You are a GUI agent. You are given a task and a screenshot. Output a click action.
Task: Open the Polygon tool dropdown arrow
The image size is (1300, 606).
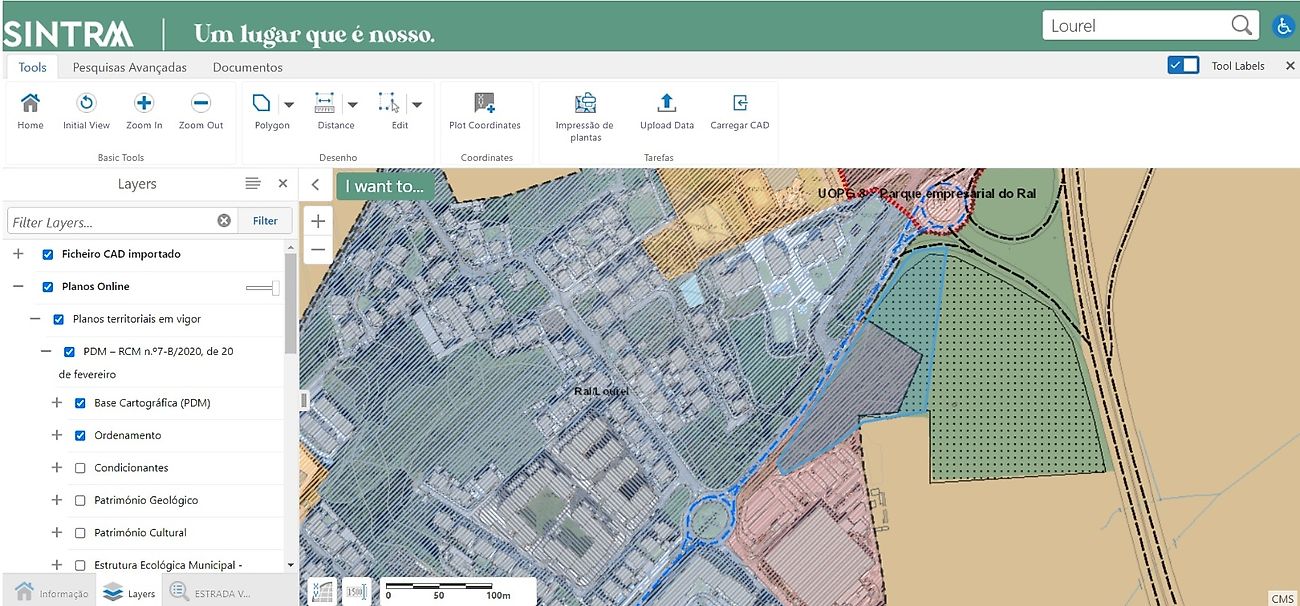click(289, 104)
